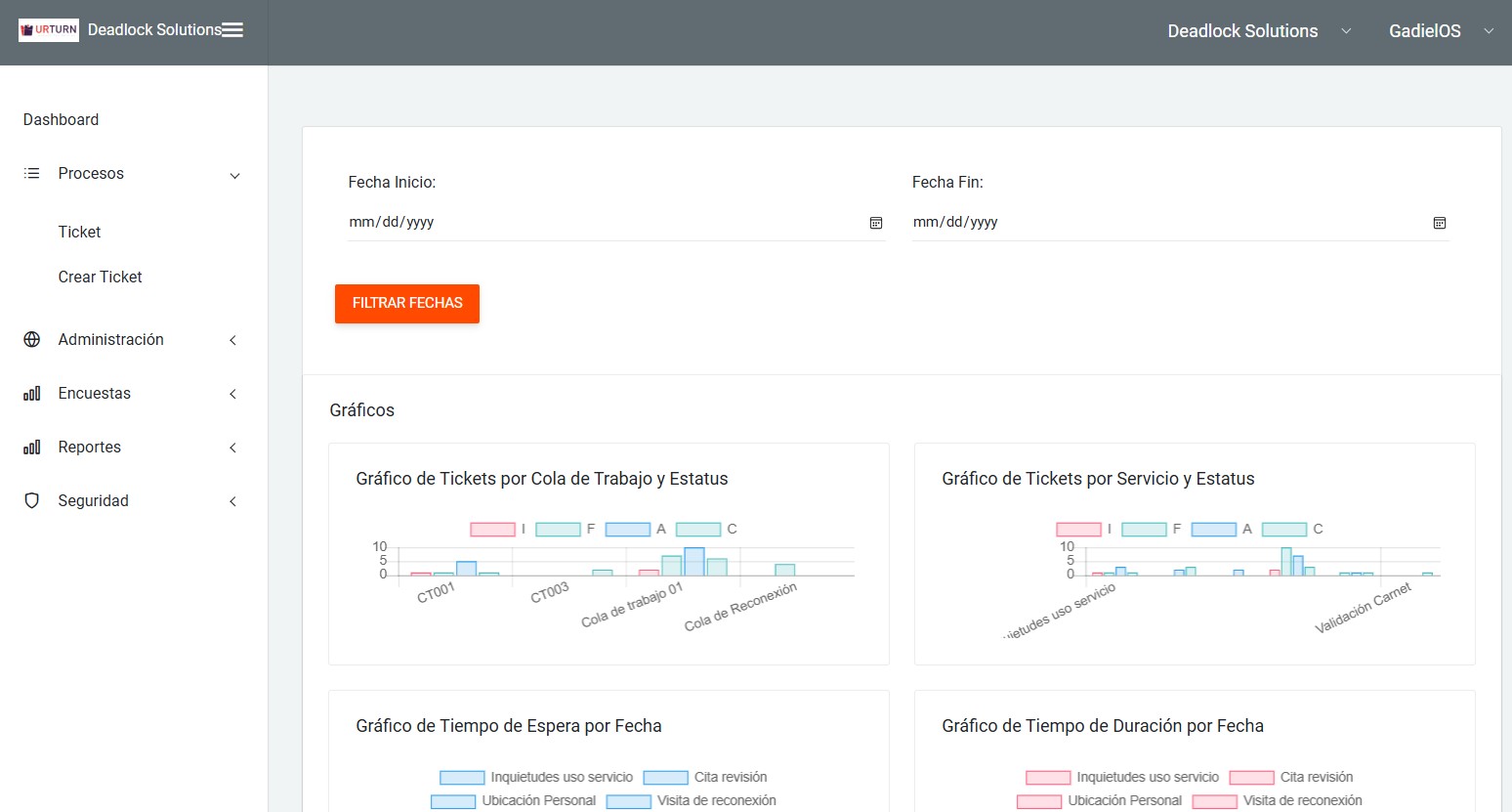Click the Validación Carnet axis label

pyautogui.click(x=1363, y=608)
